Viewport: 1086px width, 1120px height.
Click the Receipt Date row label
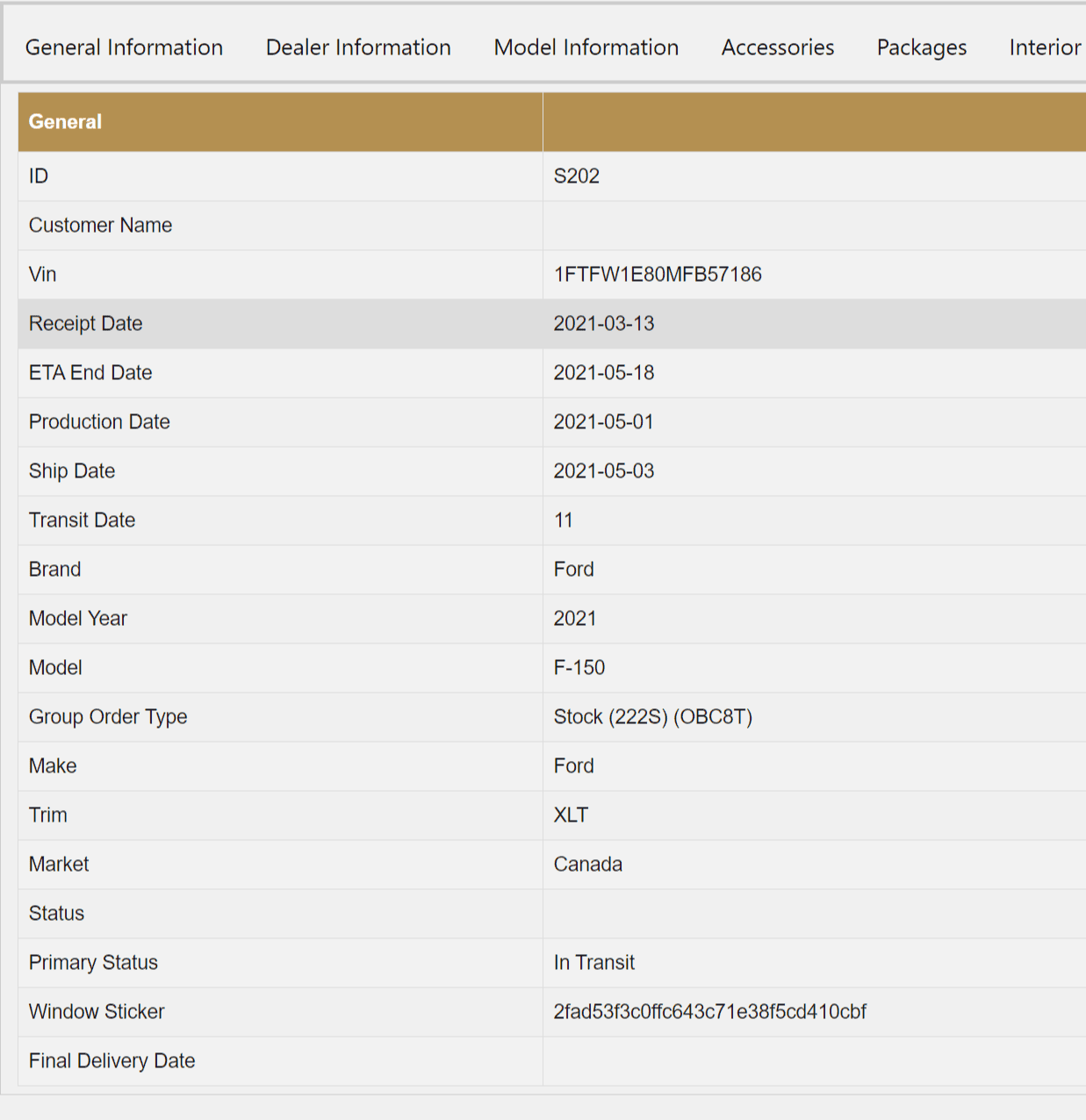click(x=85, y=324)
